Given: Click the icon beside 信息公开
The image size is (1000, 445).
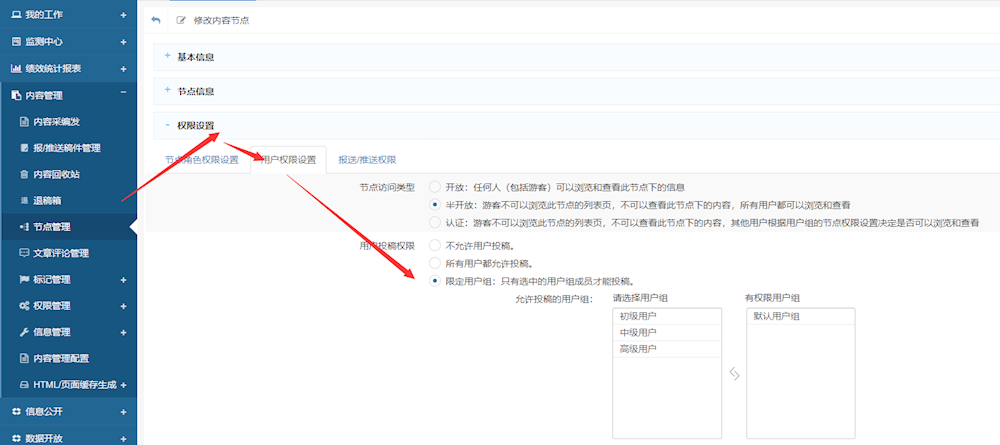Looking at the screenshot, I should (17, 412).
